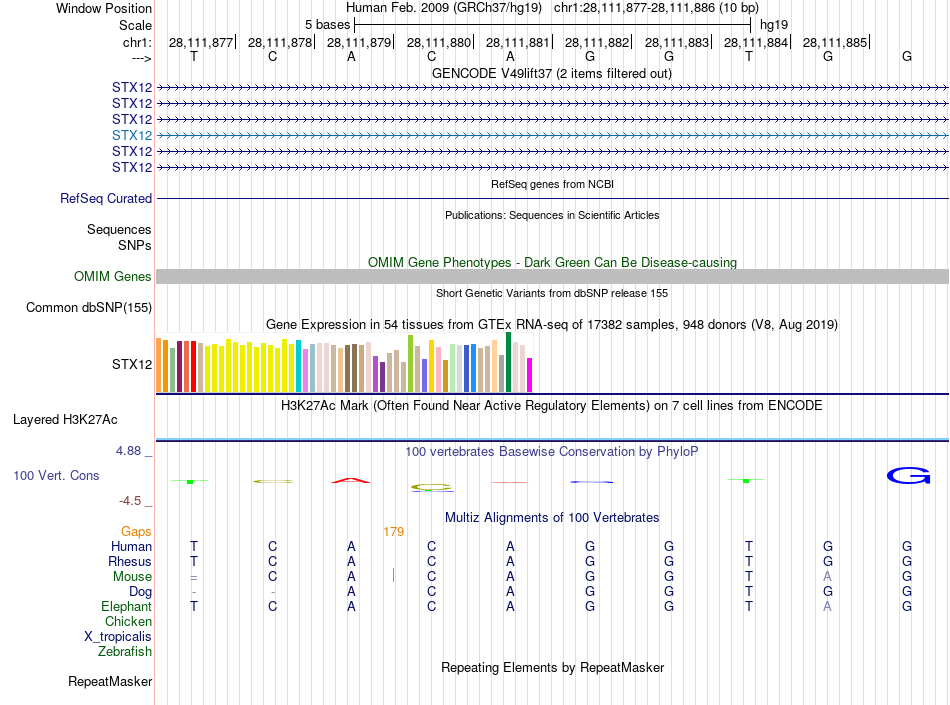Click the Gaps row label in Multiz

pos(136,532)
